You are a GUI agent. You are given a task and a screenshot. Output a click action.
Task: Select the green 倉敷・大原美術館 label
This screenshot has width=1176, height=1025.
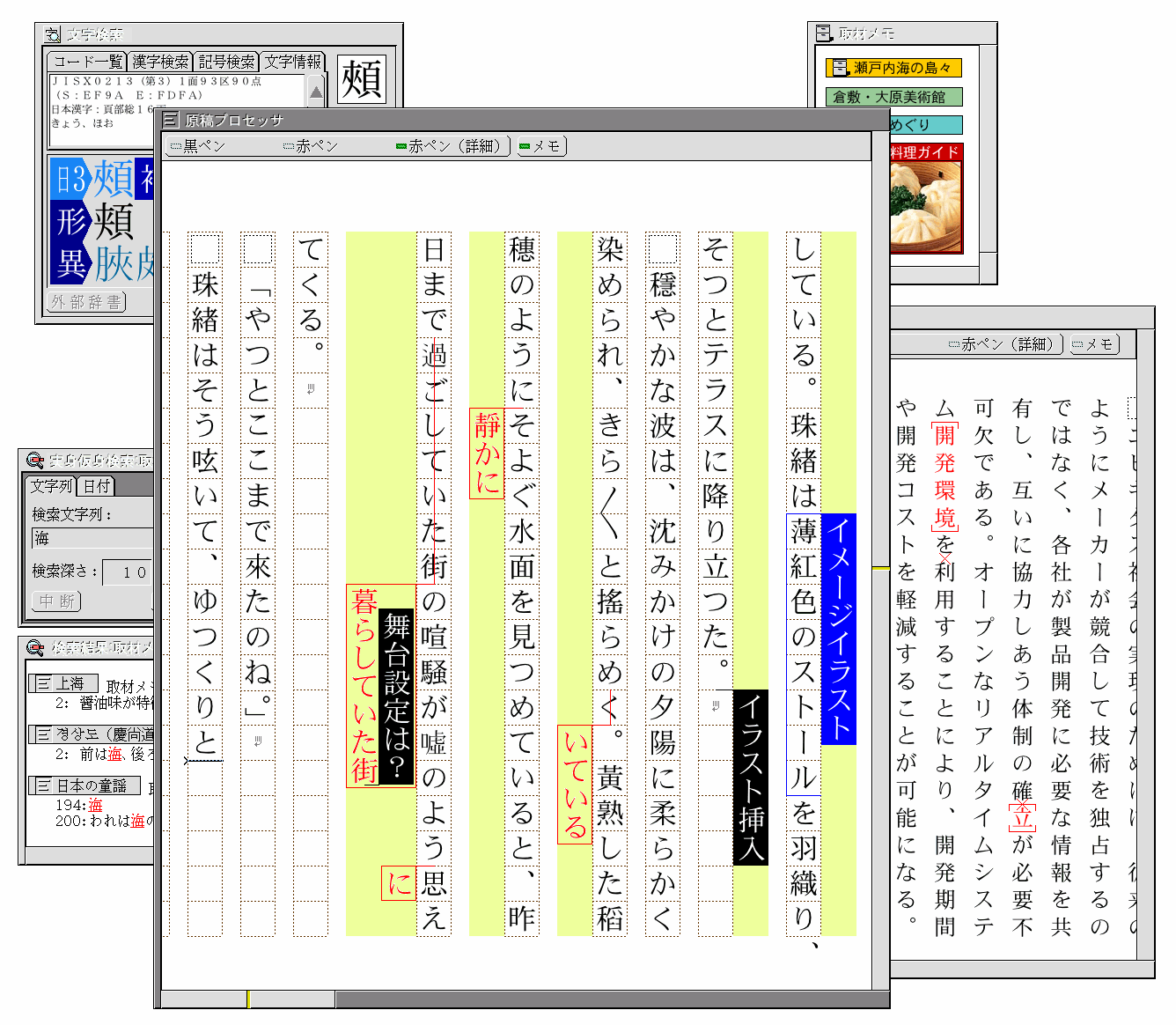pyautogui.click(x=893, y=97)
